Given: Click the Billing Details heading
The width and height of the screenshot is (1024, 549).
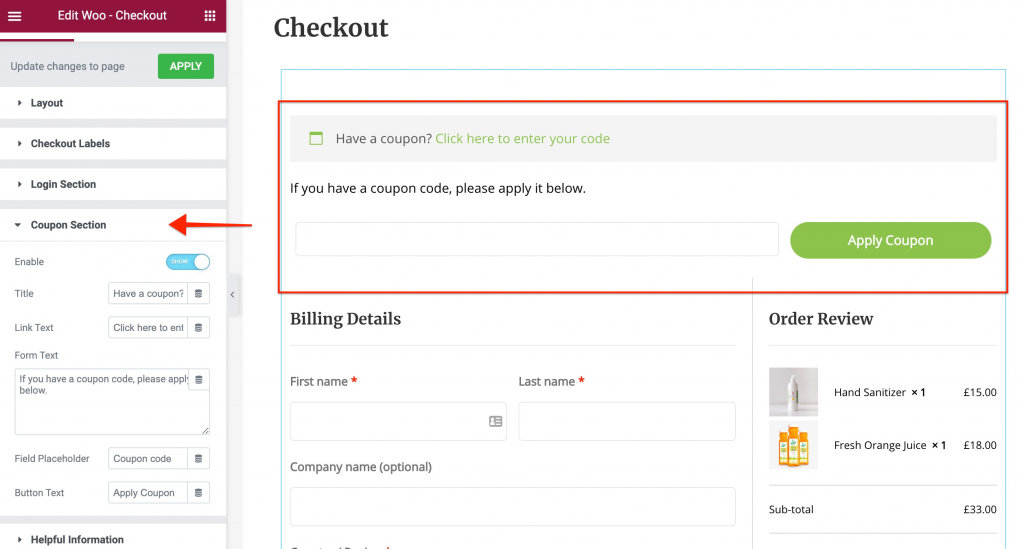Looking at the screenshot, I should click(345, 319).
